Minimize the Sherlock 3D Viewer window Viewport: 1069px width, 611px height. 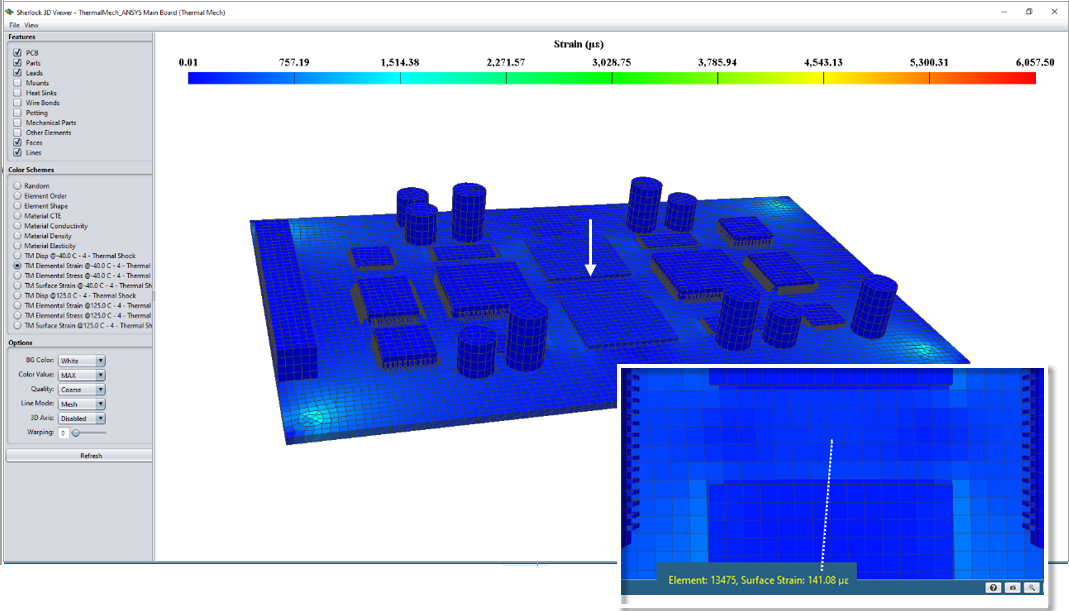(1004, 12)
